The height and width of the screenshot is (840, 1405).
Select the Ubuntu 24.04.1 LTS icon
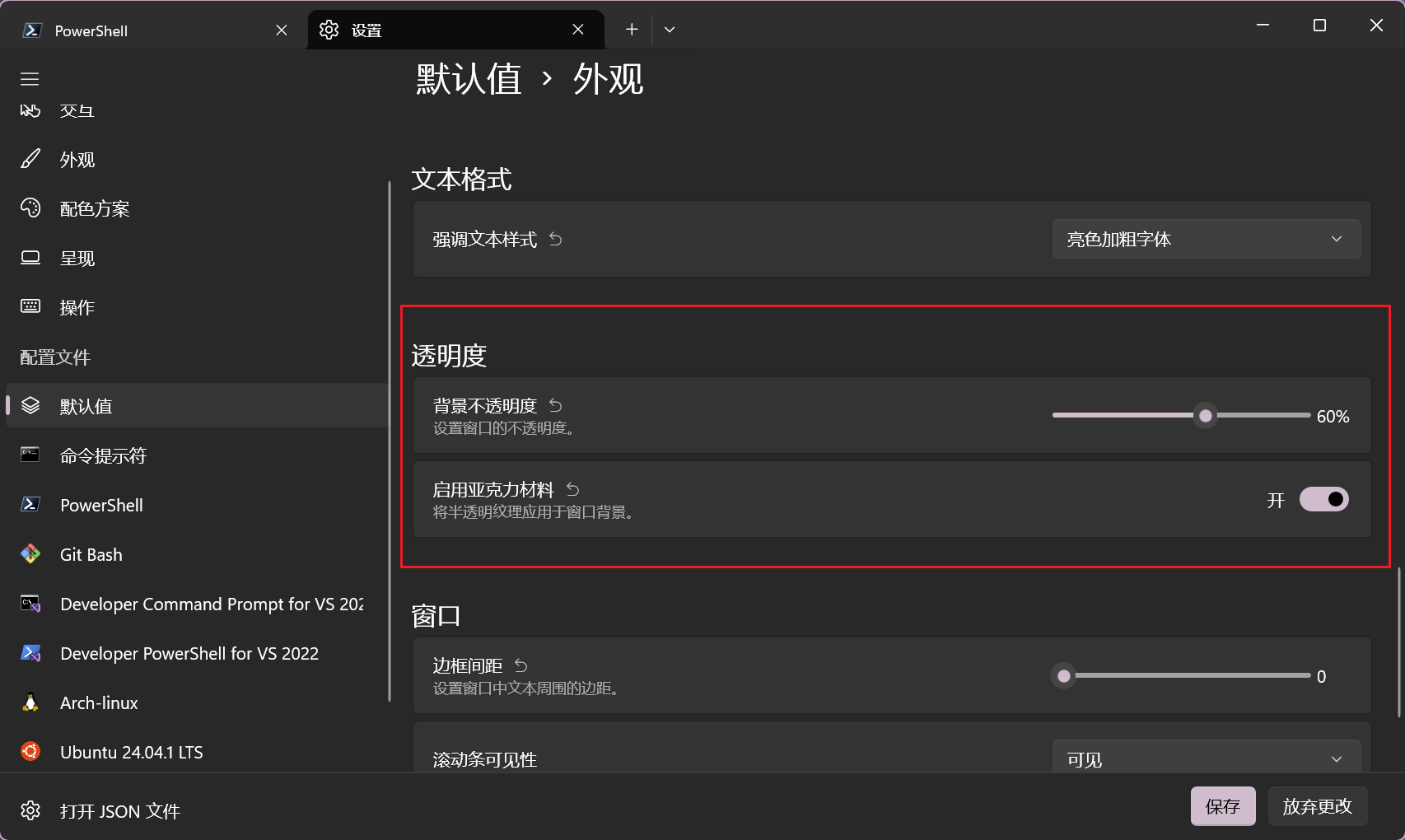pyautogui.click(x=30, y=752)
